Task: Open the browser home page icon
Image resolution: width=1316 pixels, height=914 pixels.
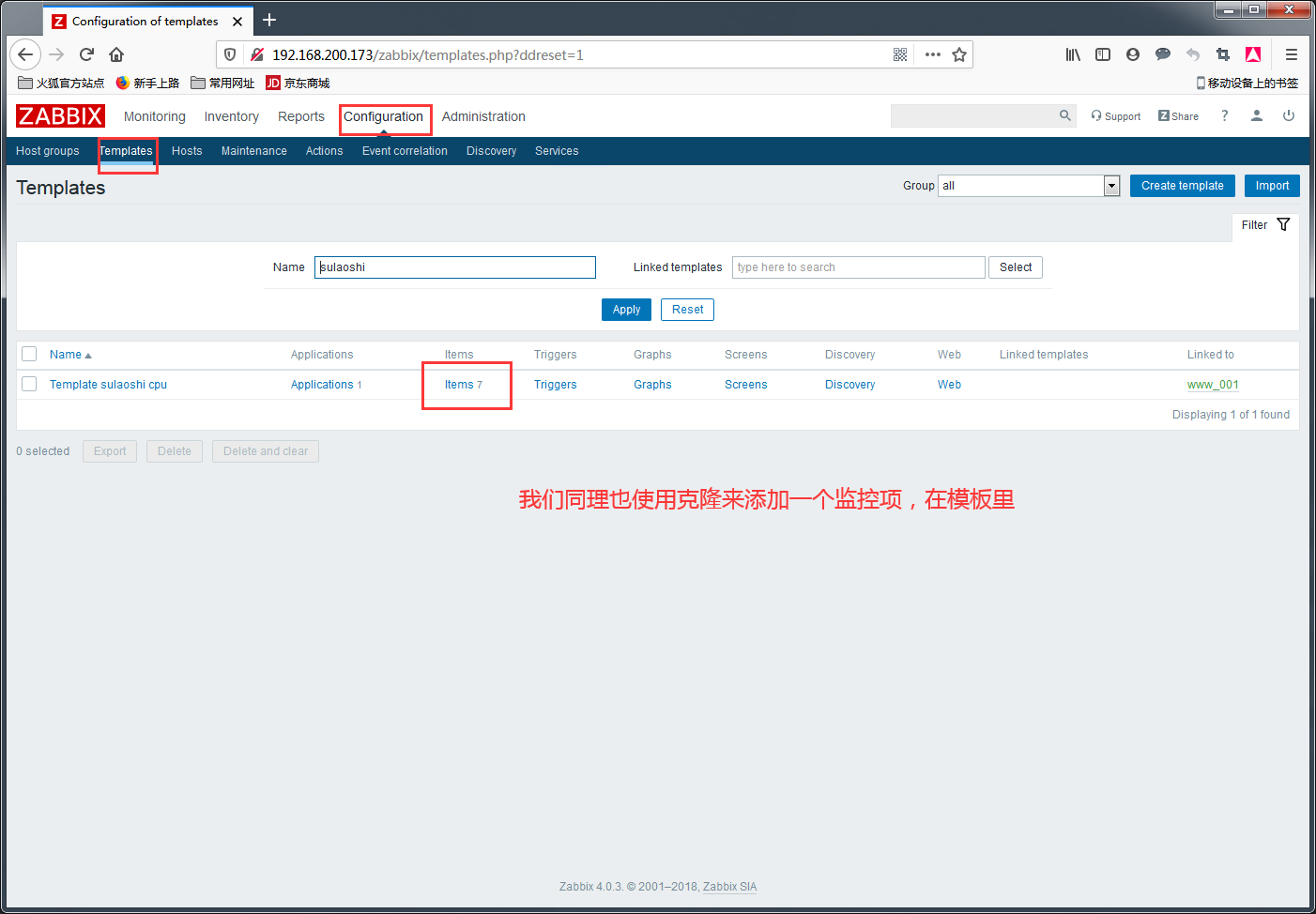Action: [x=116, y=54]
